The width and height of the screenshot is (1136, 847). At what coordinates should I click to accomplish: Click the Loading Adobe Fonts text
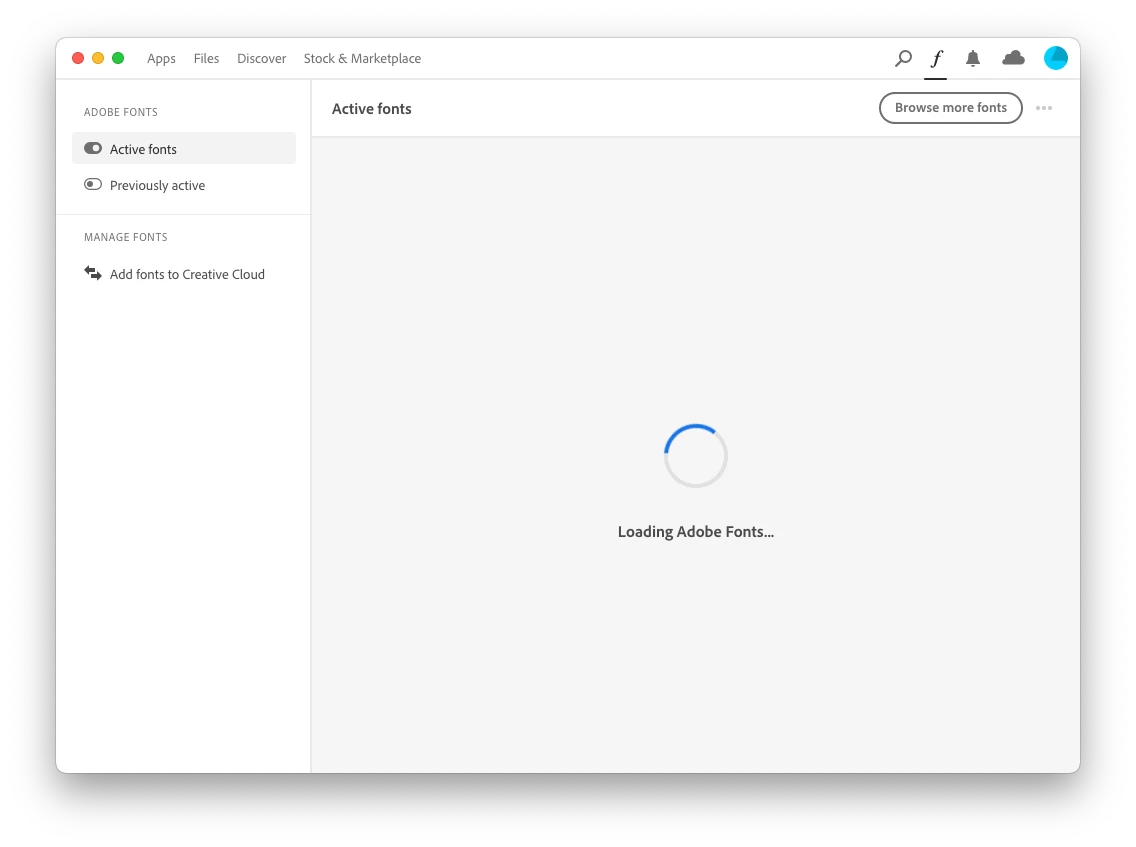point(696,532)
